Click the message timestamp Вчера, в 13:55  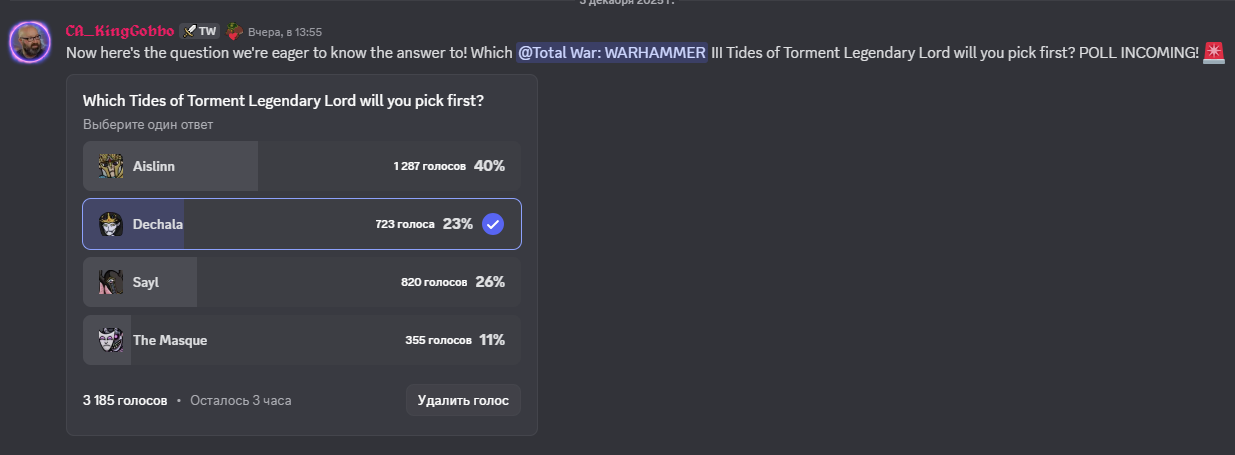[285, 32]
